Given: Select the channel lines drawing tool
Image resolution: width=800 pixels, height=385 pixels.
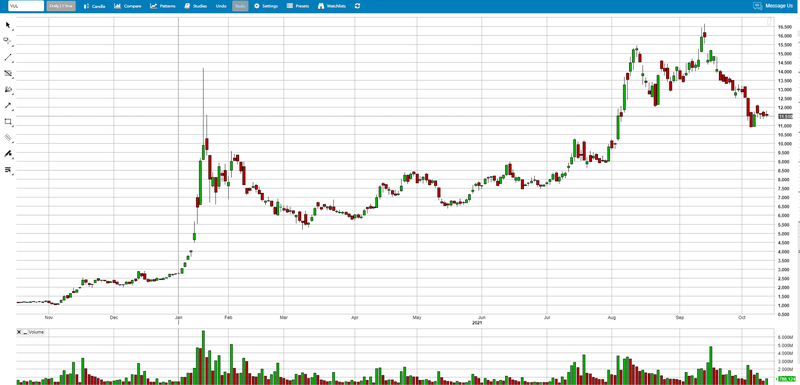Looking at the screenshot, I should point(8,73).
